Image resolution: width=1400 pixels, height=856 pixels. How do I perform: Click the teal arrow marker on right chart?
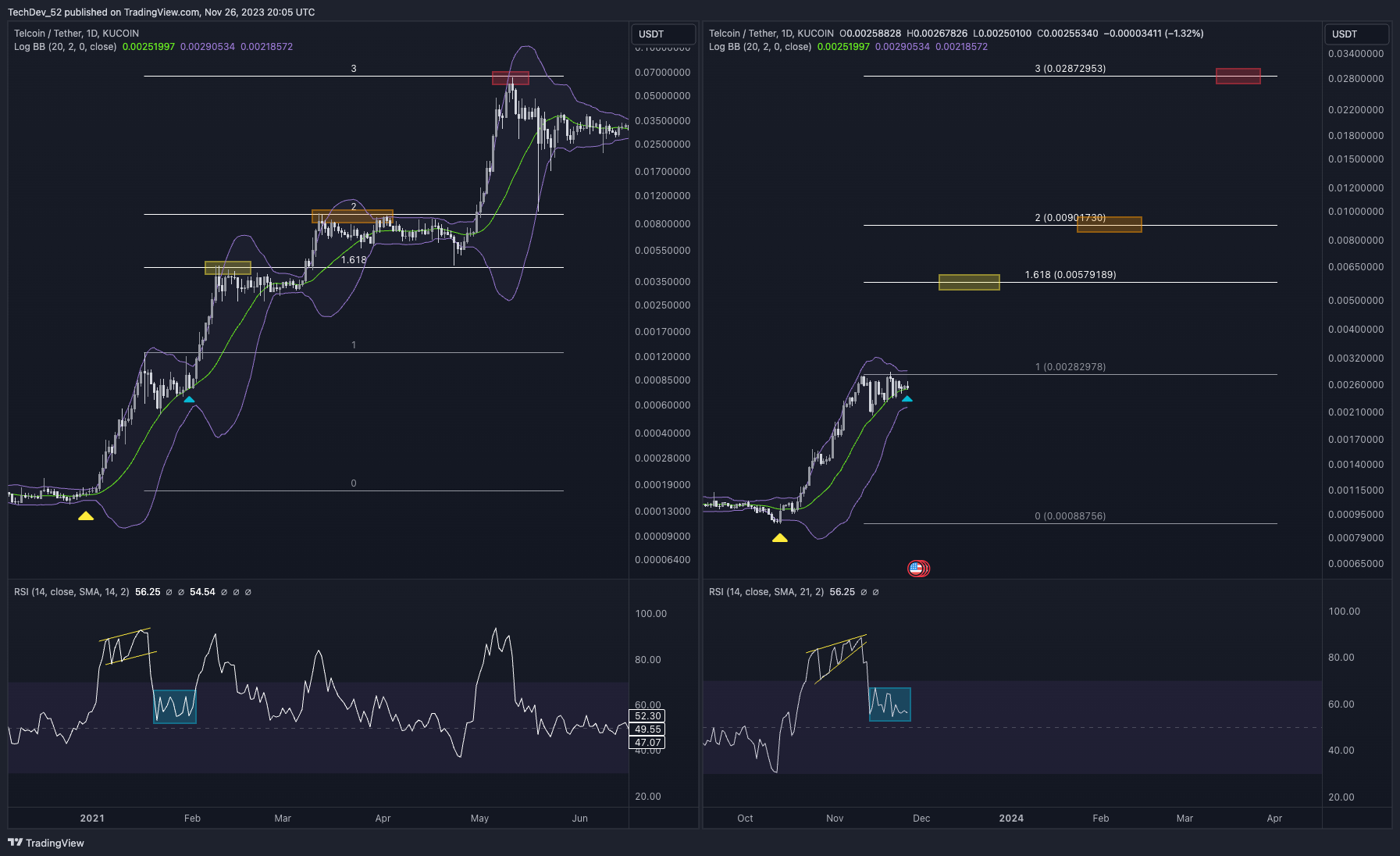click(907, 398)
